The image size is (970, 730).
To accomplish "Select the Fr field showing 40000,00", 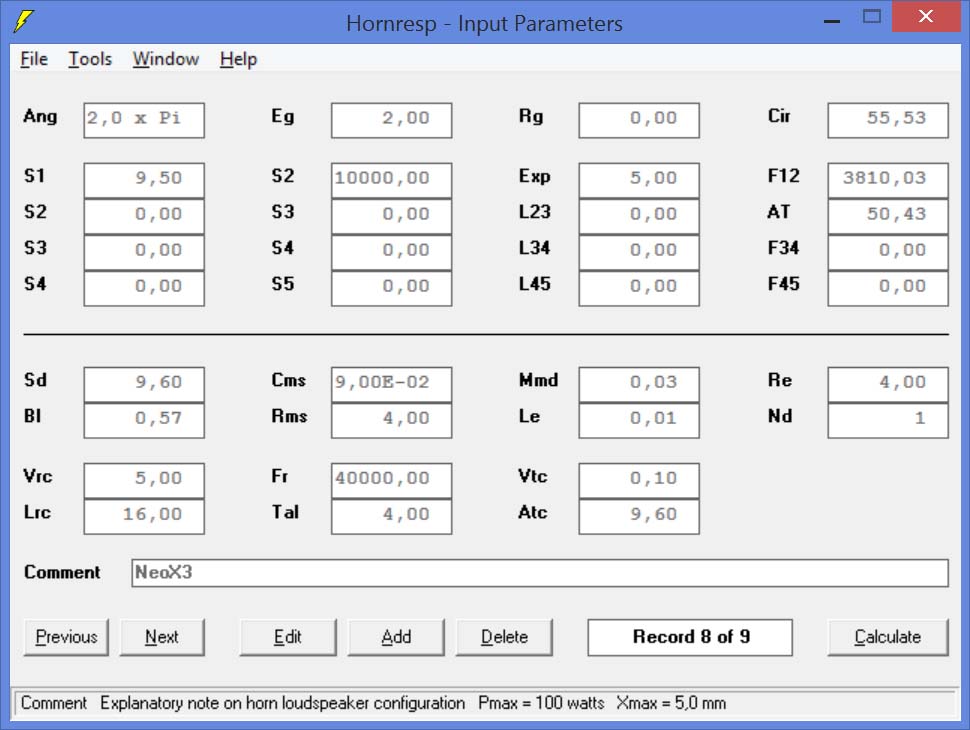I will tap(392, 480).
